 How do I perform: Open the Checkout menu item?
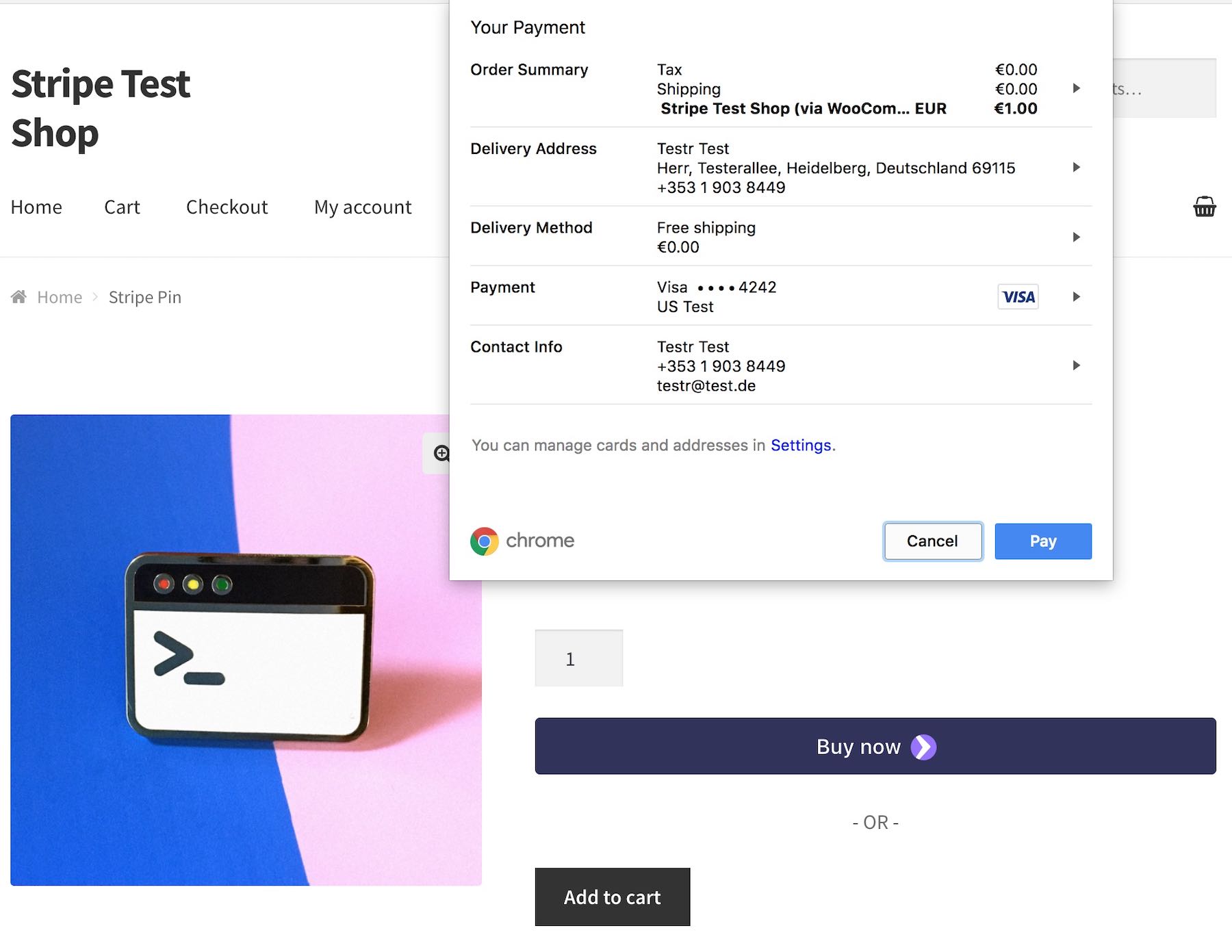point(227,207)
